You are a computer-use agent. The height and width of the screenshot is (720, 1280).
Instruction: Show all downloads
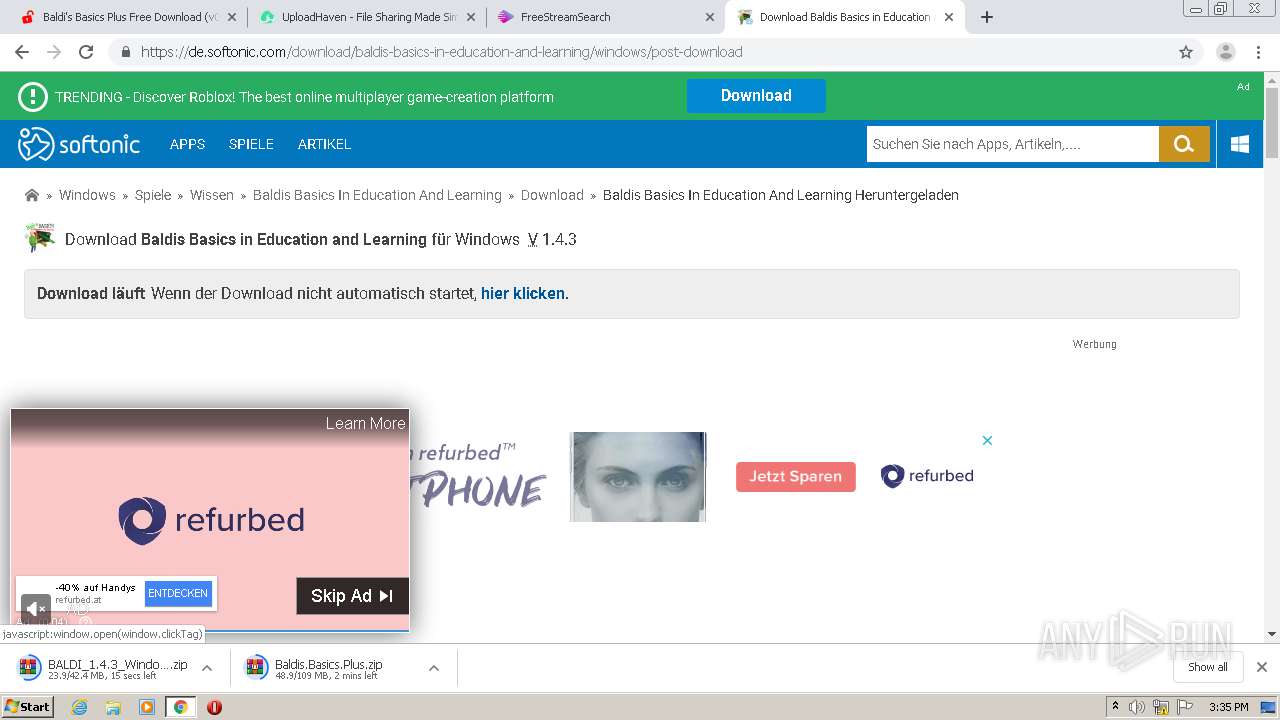(x=1208, y=667)
